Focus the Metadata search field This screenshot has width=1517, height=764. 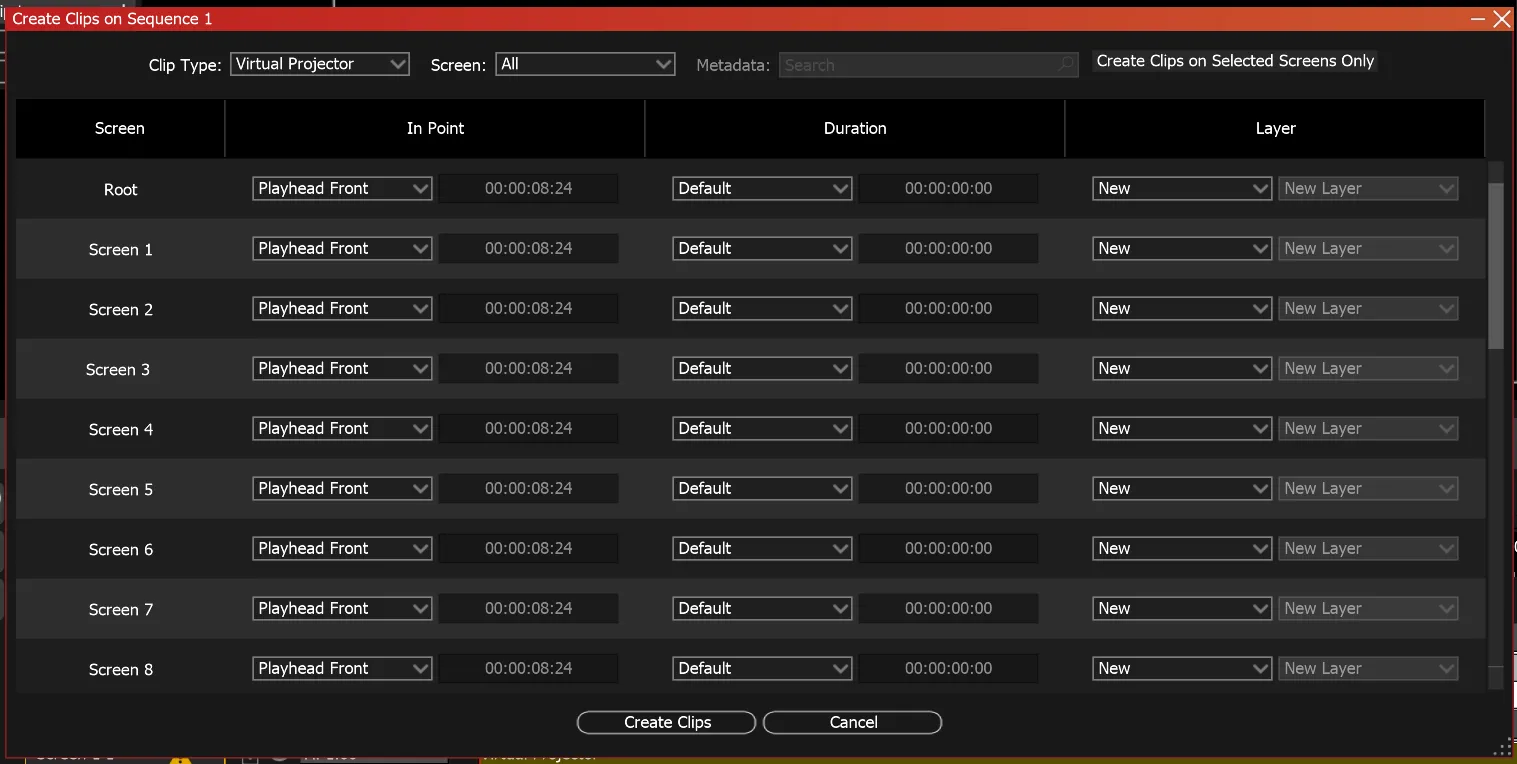(929, 65)
